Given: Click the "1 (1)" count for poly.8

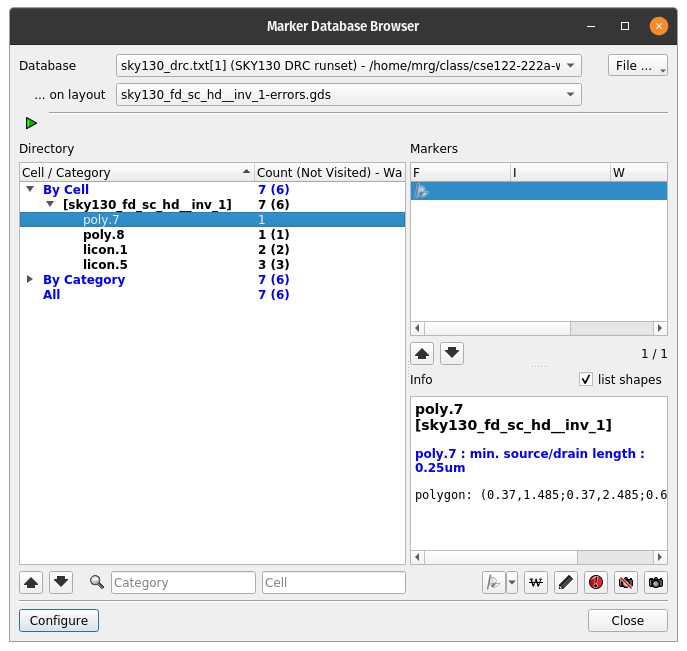Looking at the screenshot, I should [x=273, y=234].
